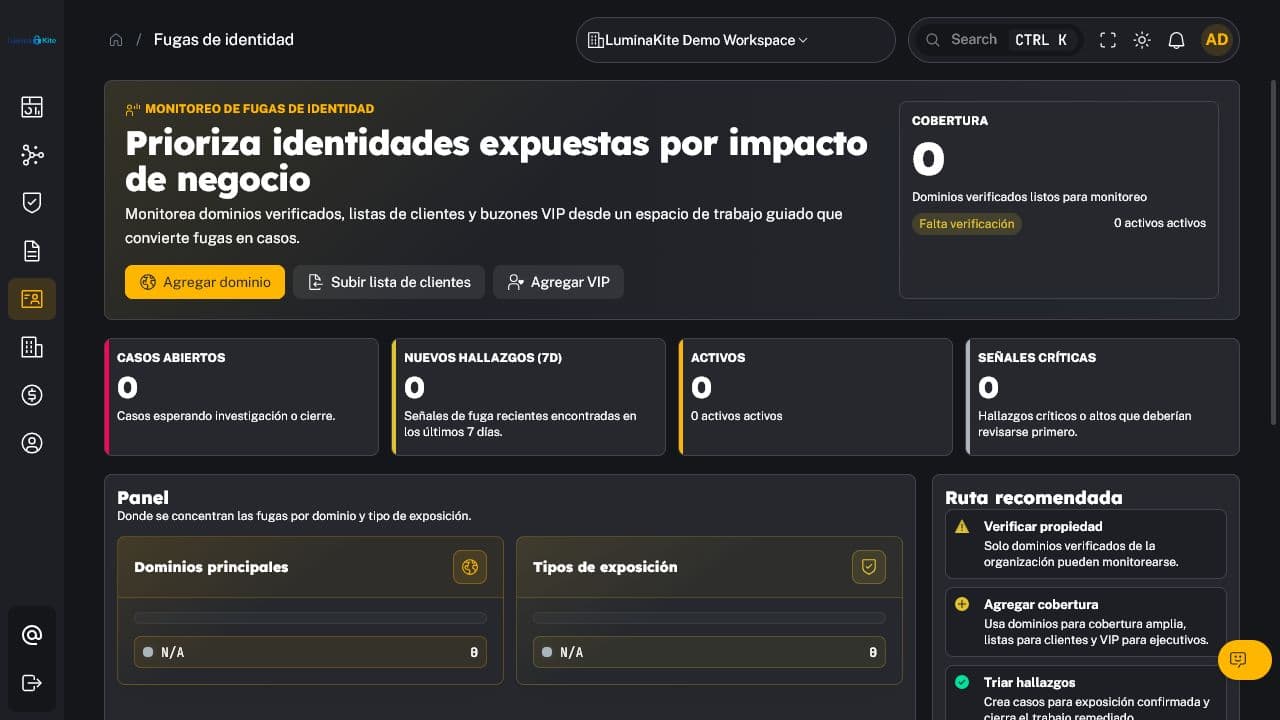Open LuminaKite Demo Workspace dropdown
Image resolution: width=1280 pixels, height=720 pixels.
pyautogui.click(x=736, y=40)
